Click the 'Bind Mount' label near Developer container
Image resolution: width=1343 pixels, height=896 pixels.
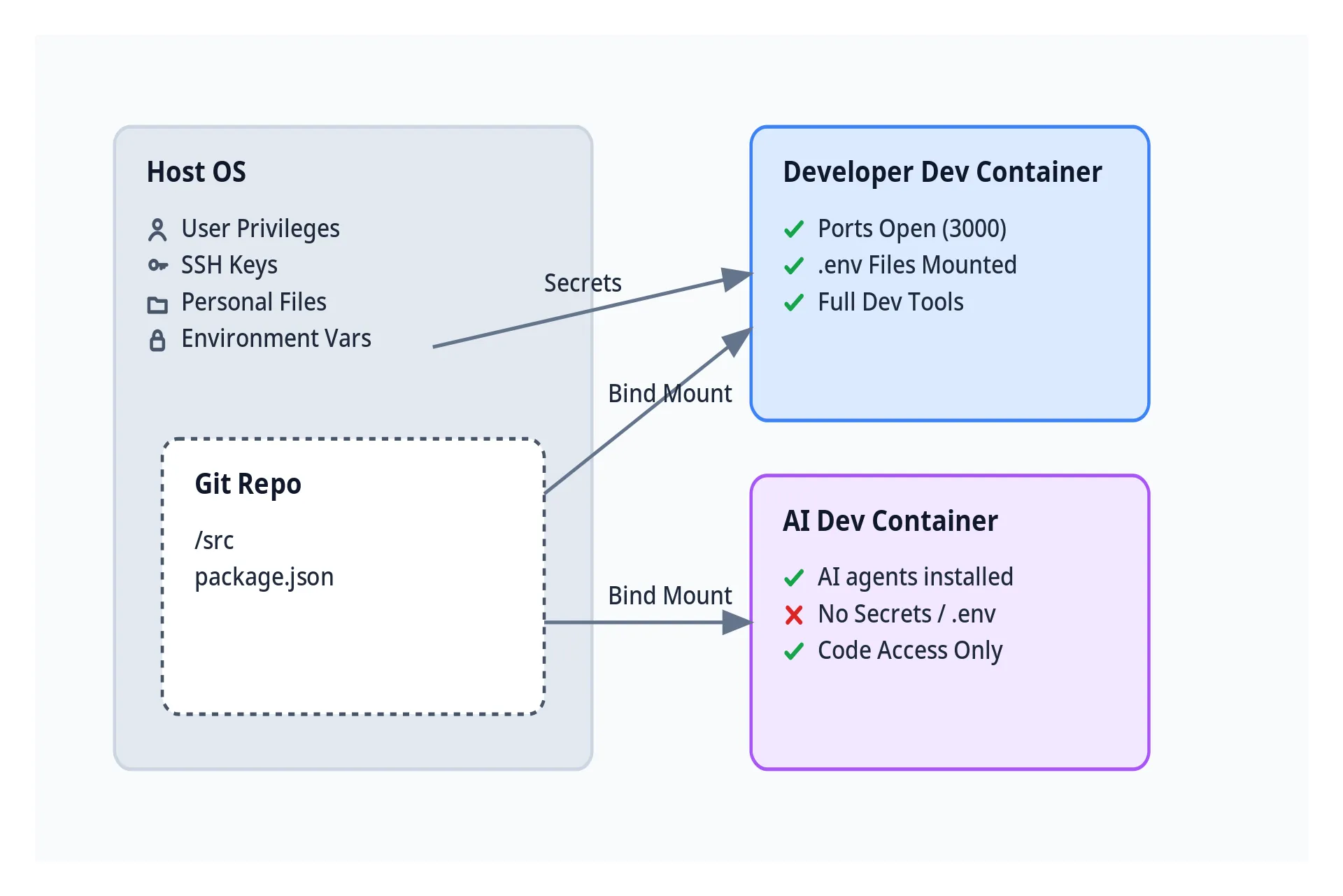pyautogui.click(x=669, y=394)
